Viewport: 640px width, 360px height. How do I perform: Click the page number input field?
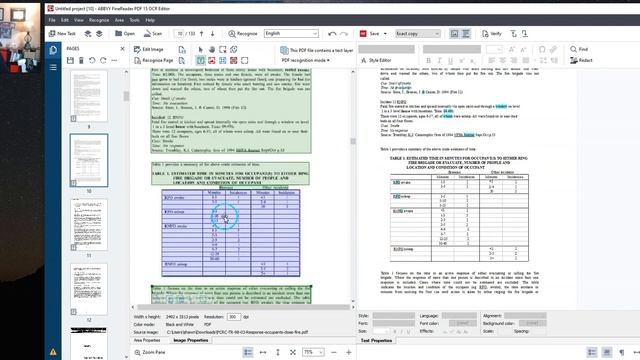click(180, 33)
